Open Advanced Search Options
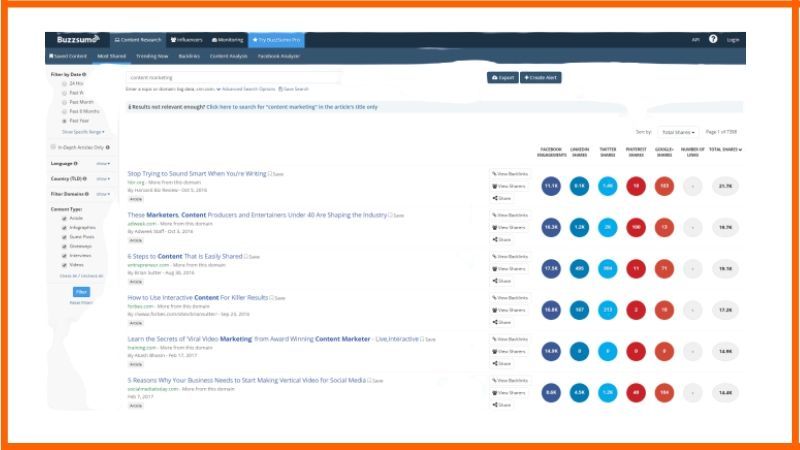 coord(246,89)
